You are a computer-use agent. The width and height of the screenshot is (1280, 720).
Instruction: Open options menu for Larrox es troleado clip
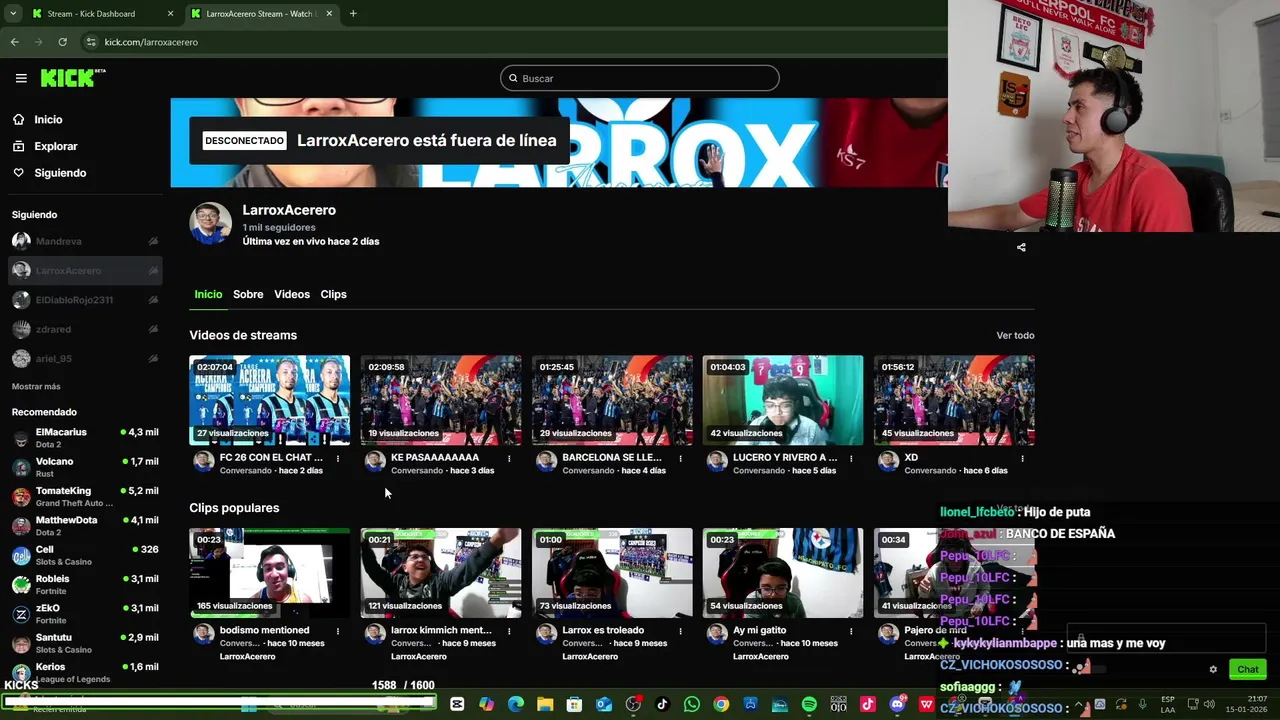coord(680,632)
